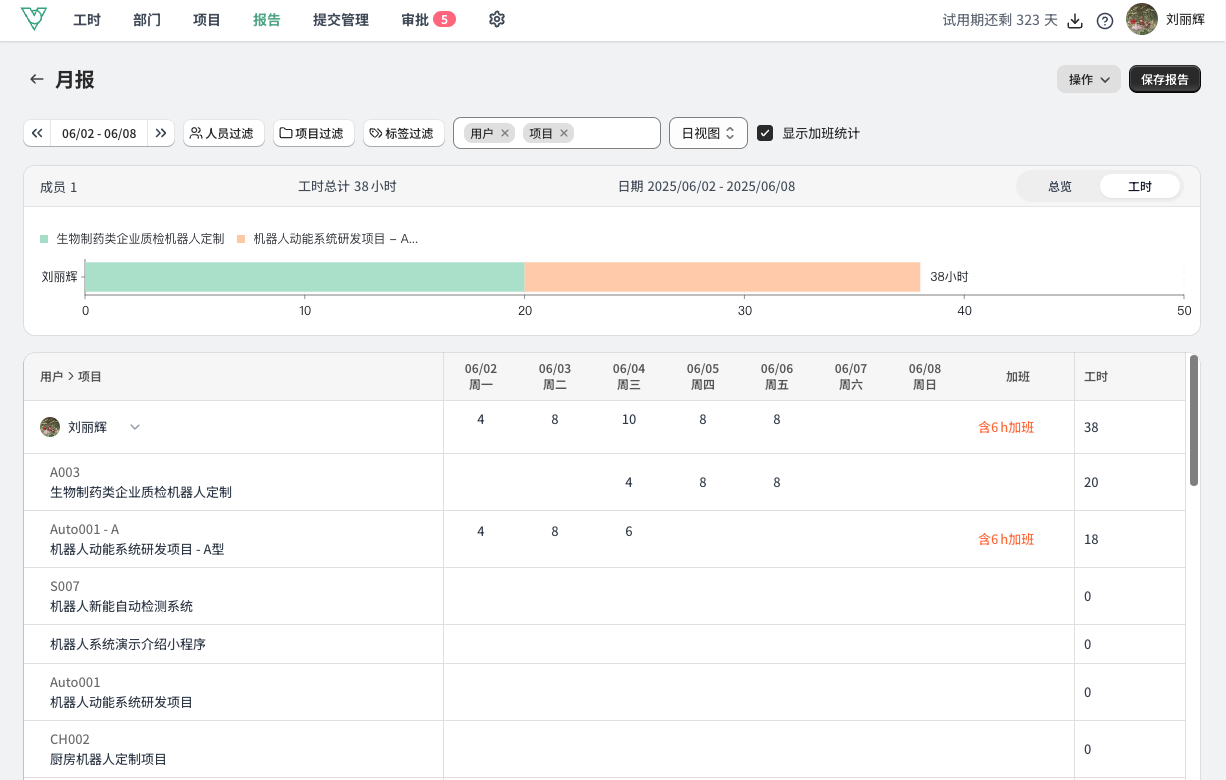Switch to the 工时 tab in chart panel
Image resolution: width=1226 pixels, height=780 pixels.
click(x=1140, y=186)
